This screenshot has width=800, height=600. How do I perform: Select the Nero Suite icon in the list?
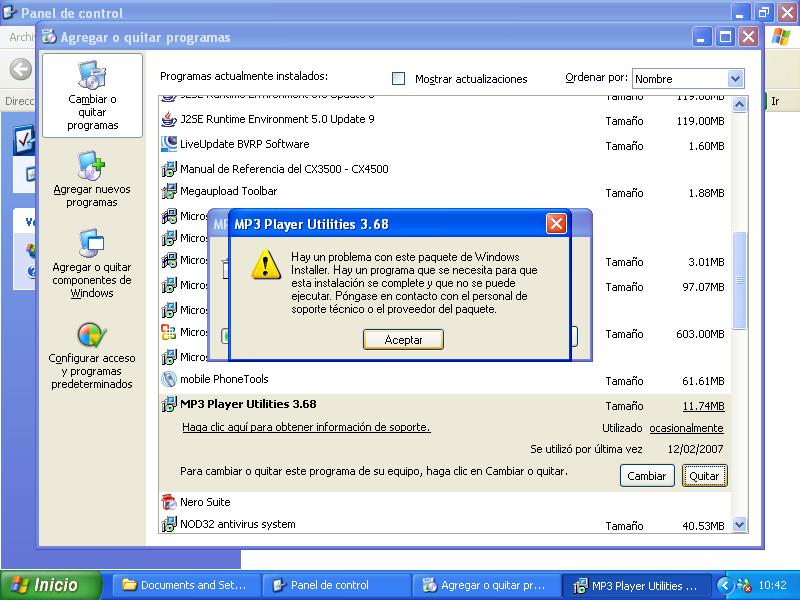click(169, 501)
